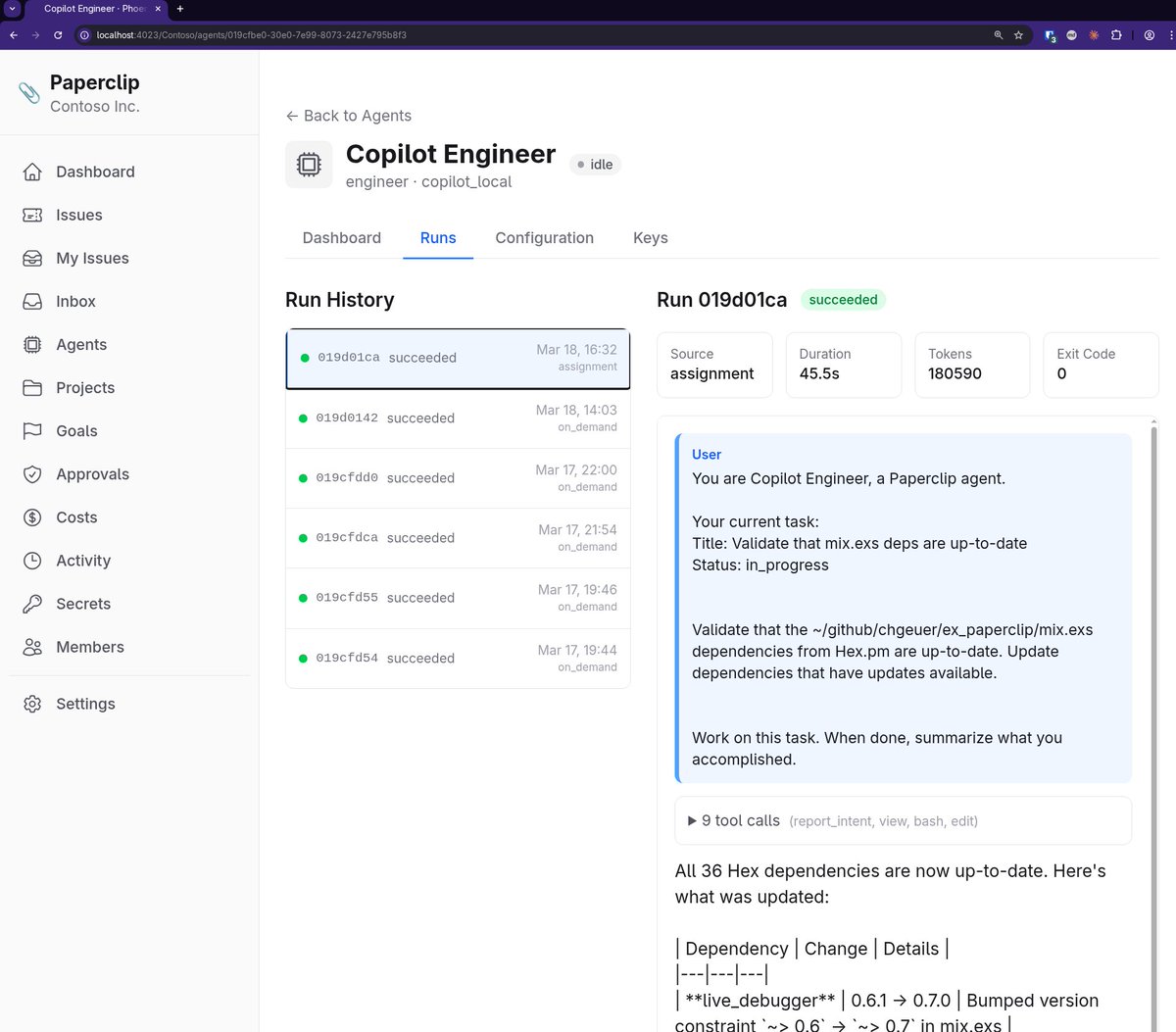Reload the page with browser refresh
Screen dimensions: 1176x1032
point(58,34)
